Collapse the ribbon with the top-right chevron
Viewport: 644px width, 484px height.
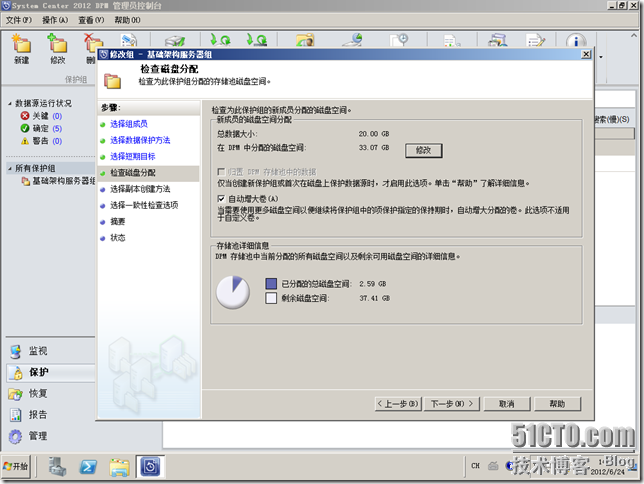click(x=634, y=36)
